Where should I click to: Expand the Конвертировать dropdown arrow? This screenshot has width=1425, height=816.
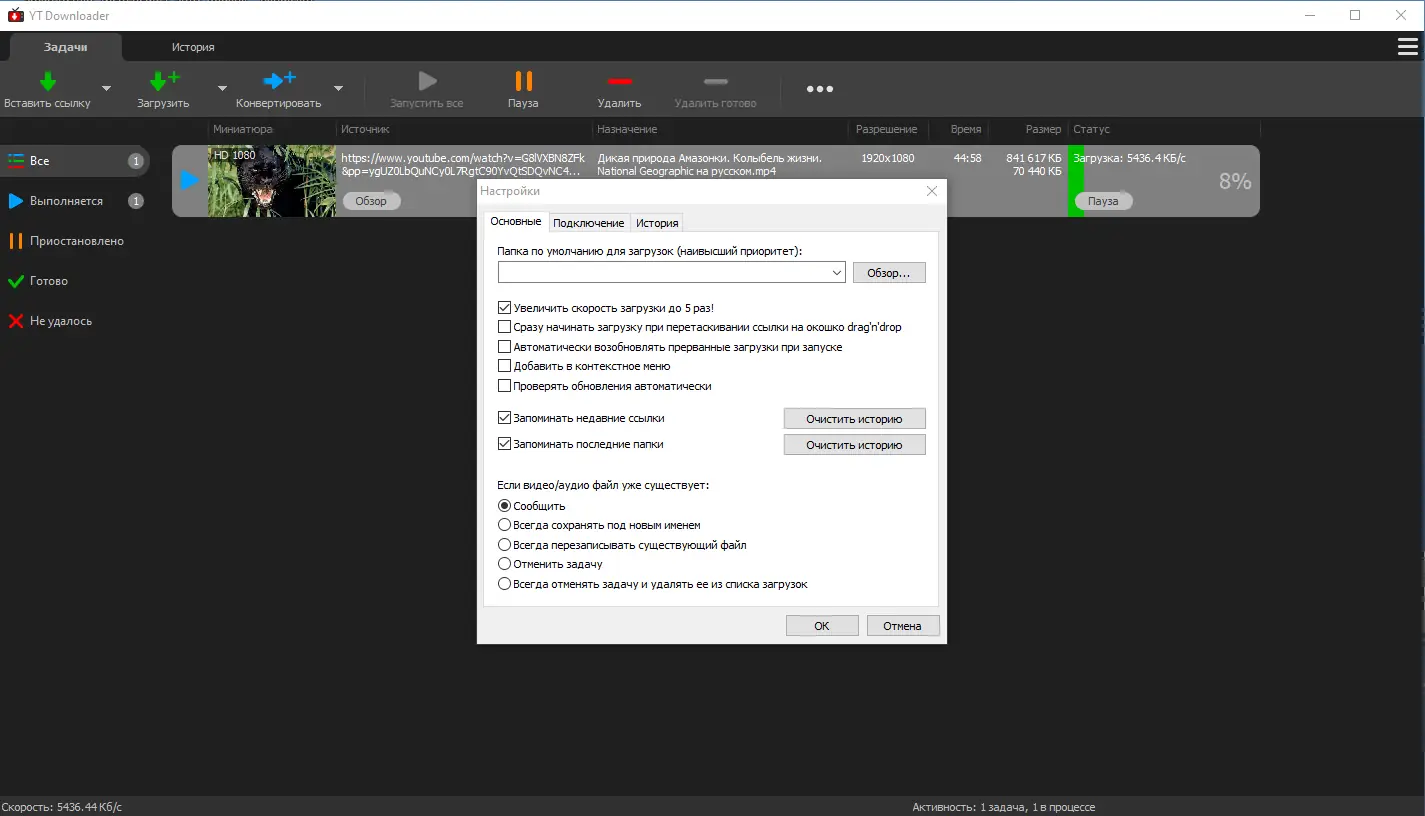coord(338,88)
